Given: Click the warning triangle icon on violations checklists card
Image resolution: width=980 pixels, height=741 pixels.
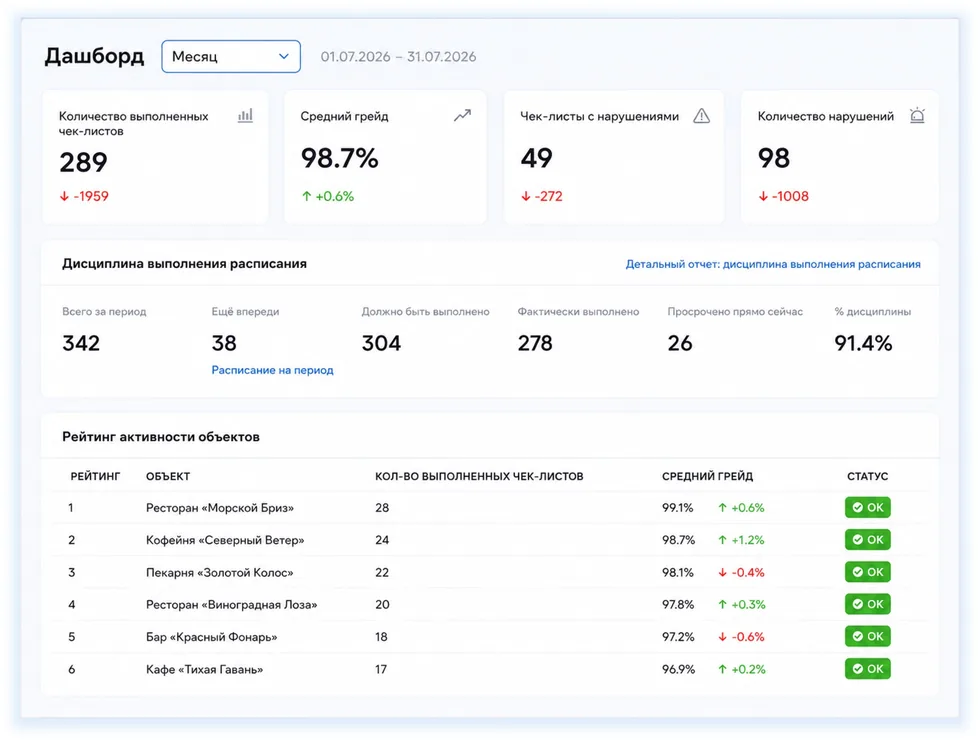Looking at the screenshot, I should [x=701, y=116].
